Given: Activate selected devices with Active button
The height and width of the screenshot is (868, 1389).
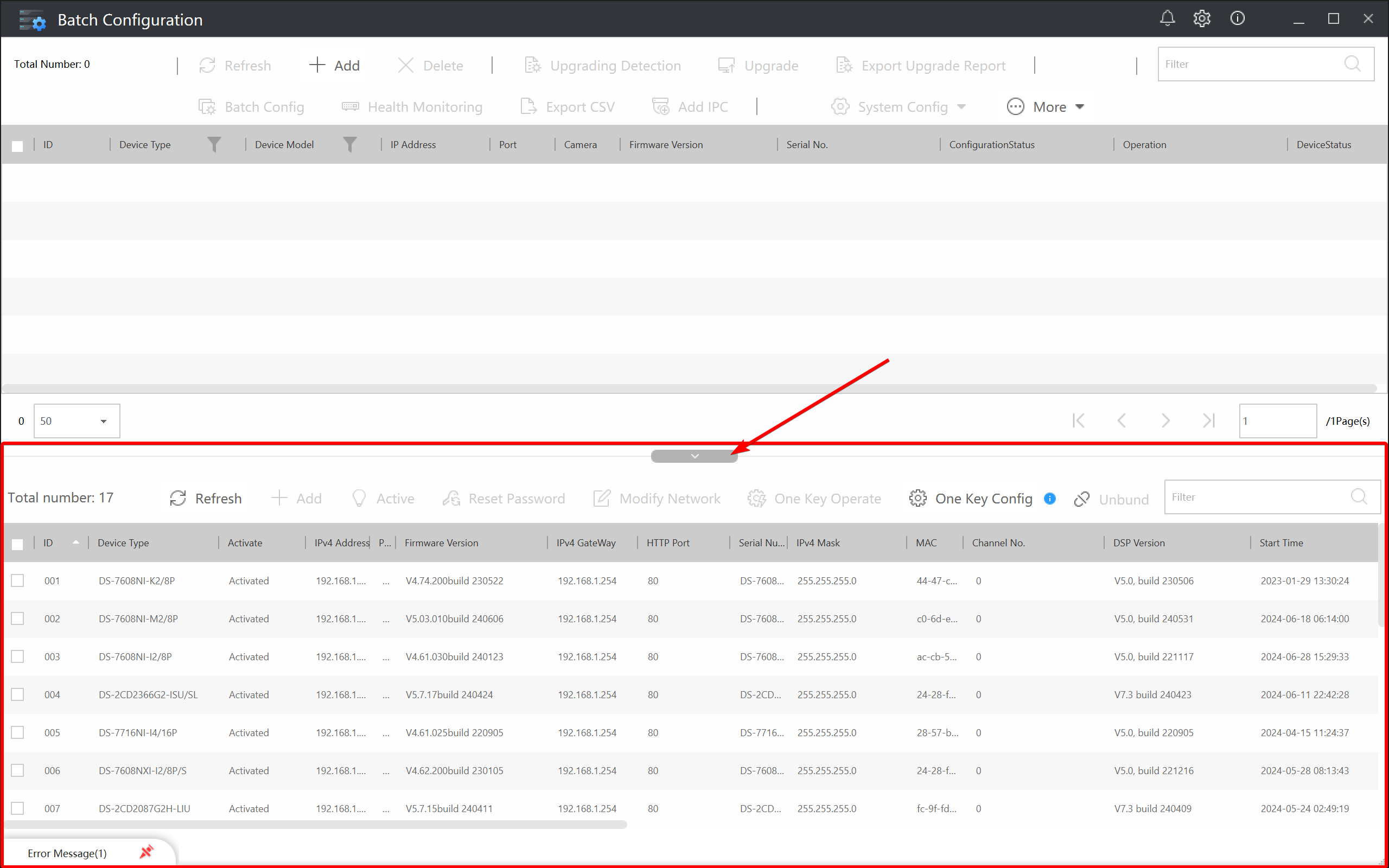Looking at the screenshot, I should click(383, 497).
